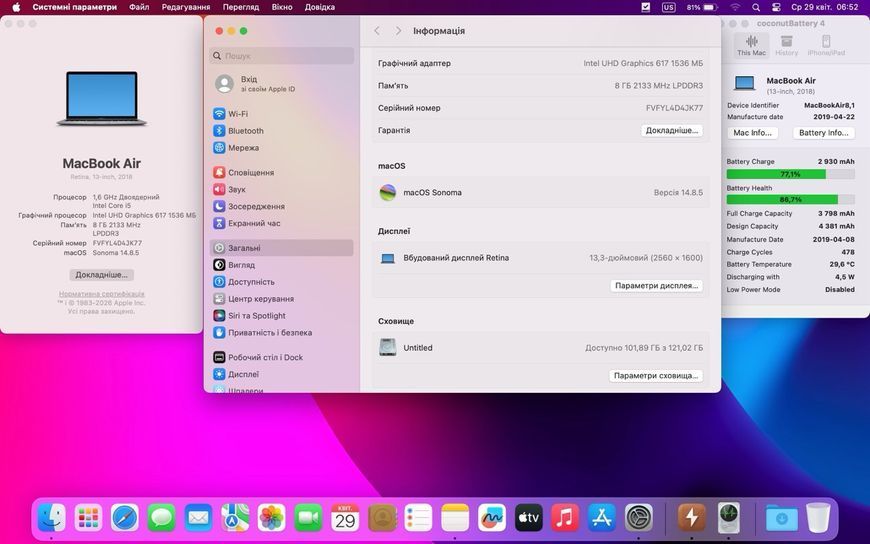The height and width of the screenshot is (544, 870).
Task: Open Control Center in menu bar
Action: click(x=776, y=7)
